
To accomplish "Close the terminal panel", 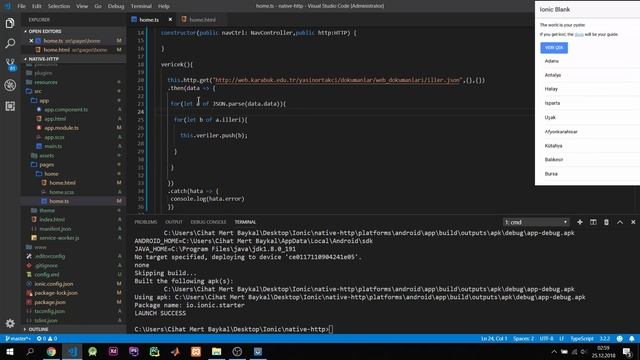I will coord(633,222).
